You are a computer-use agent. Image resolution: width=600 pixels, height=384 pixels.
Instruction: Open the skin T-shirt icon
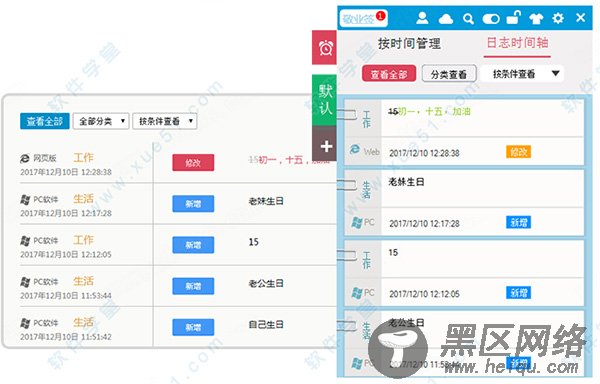[x=536, y=18]
